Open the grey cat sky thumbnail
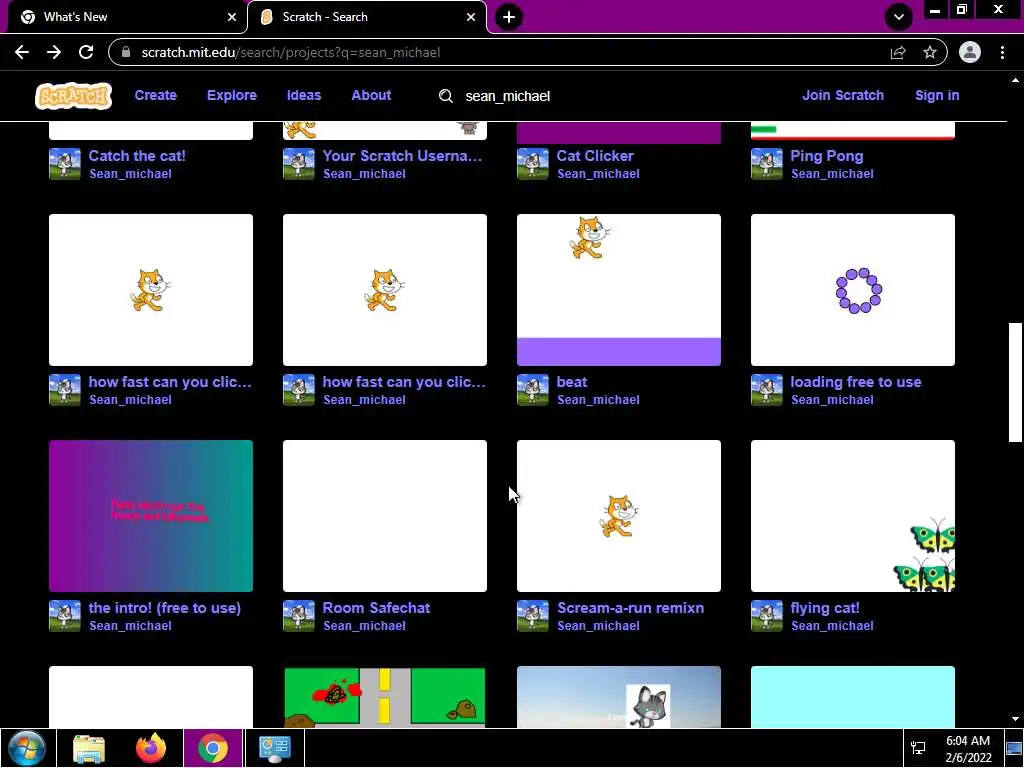 (x=618, y=697)
